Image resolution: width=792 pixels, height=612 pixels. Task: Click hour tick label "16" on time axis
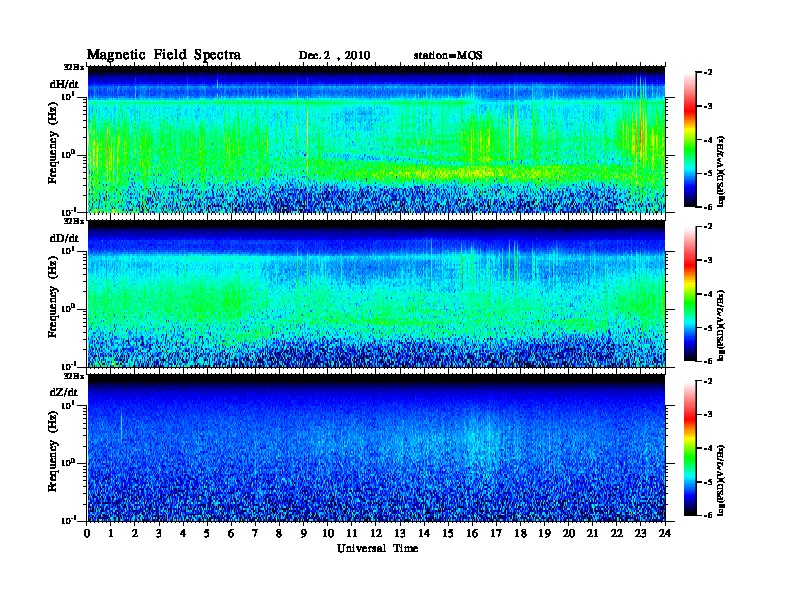pos(472,534)
